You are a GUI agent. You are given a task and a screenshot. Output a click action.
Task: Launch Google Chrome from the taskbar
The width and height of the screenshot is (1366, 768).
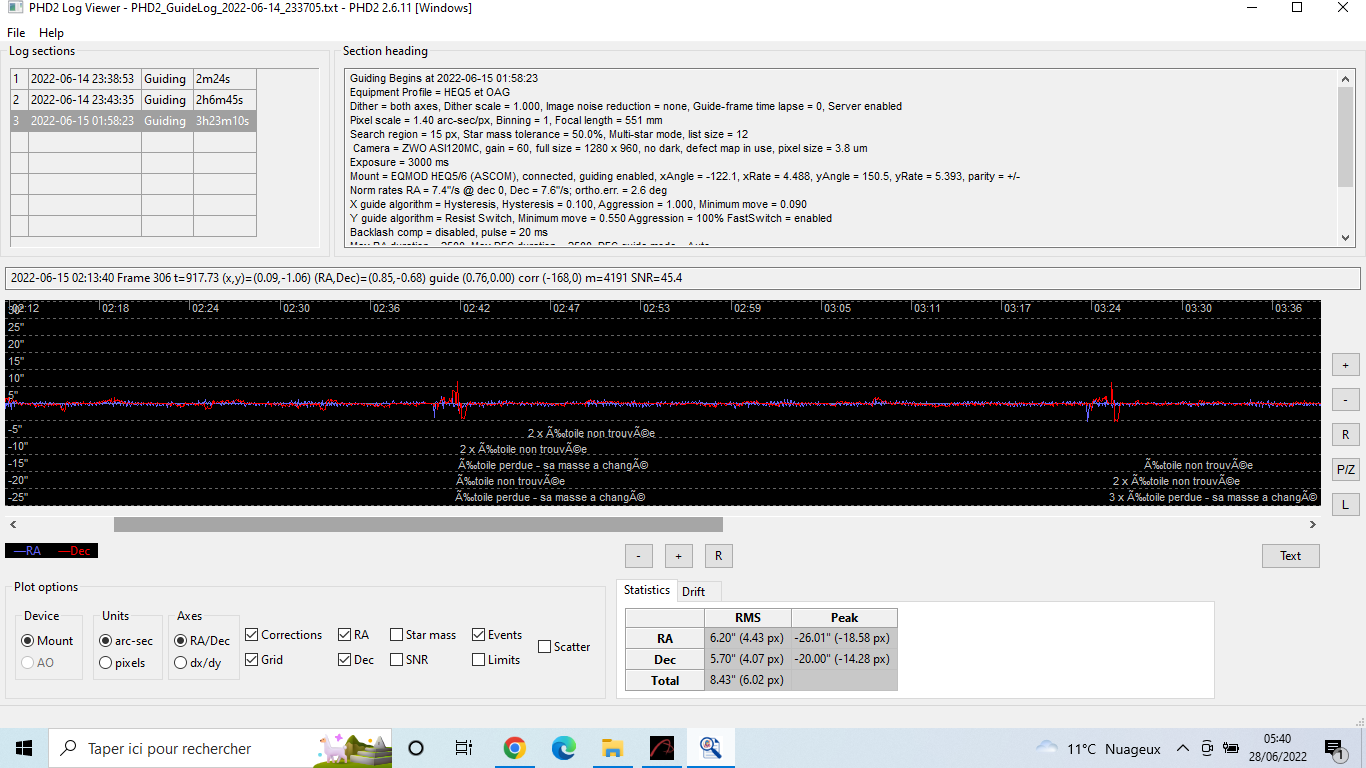tap(514, 748)
